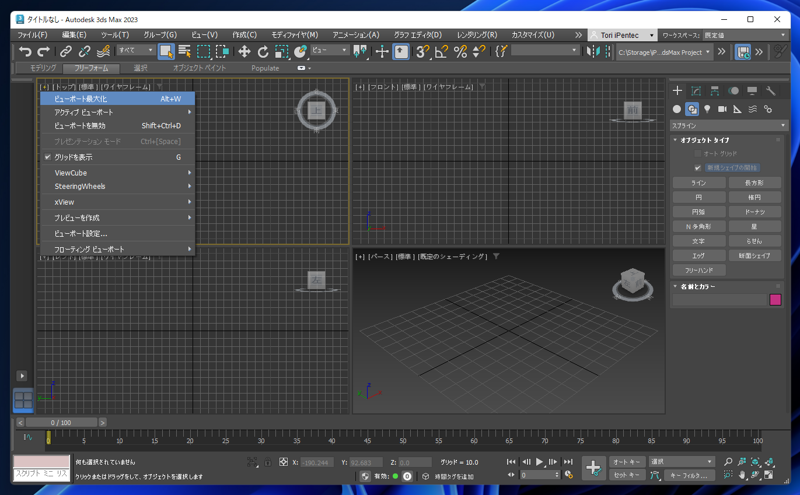Open the Modify panel tab icon
The height and width of the screenshot is (495, 800).
tap(696, 91)
